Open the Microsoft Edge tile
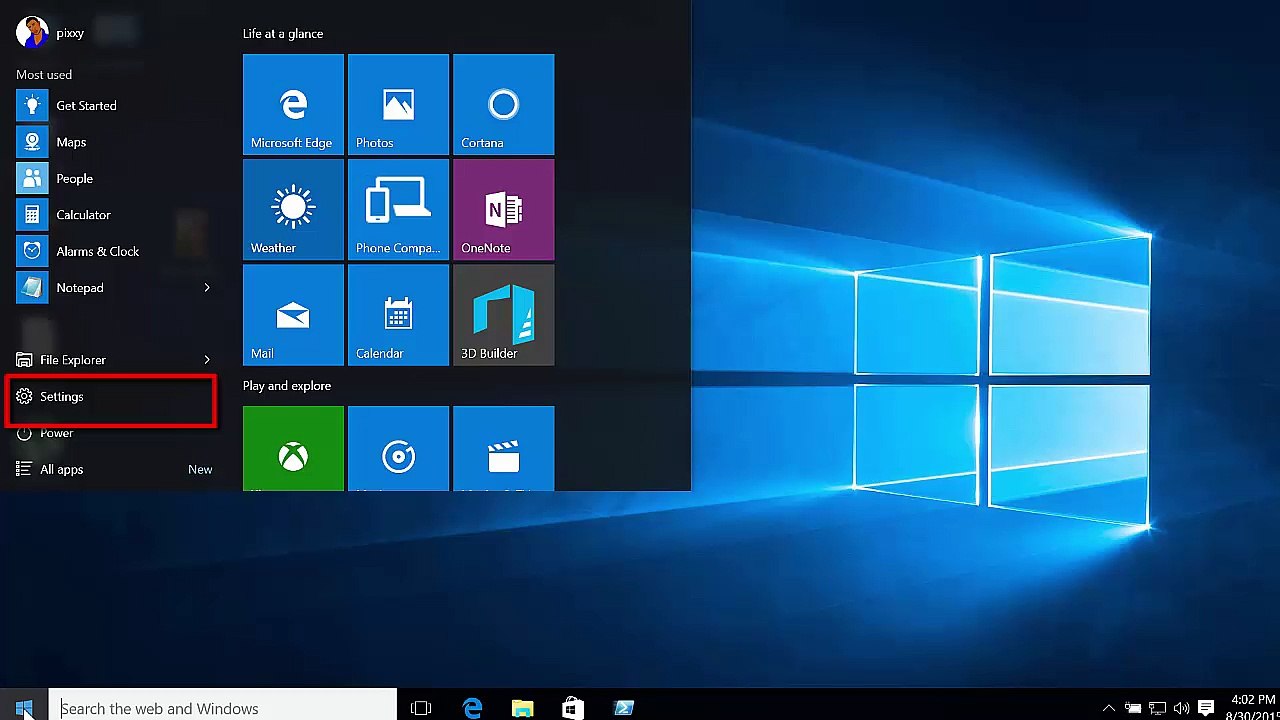Image resolution: width=1280 pixels, height=720 pixels. (293, 105)
